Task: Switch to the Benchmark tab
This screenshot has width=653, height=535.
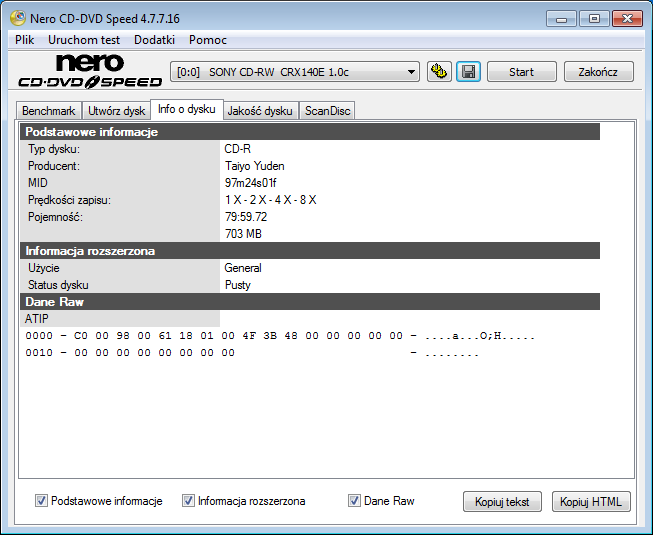Action: tap(49, 111)
